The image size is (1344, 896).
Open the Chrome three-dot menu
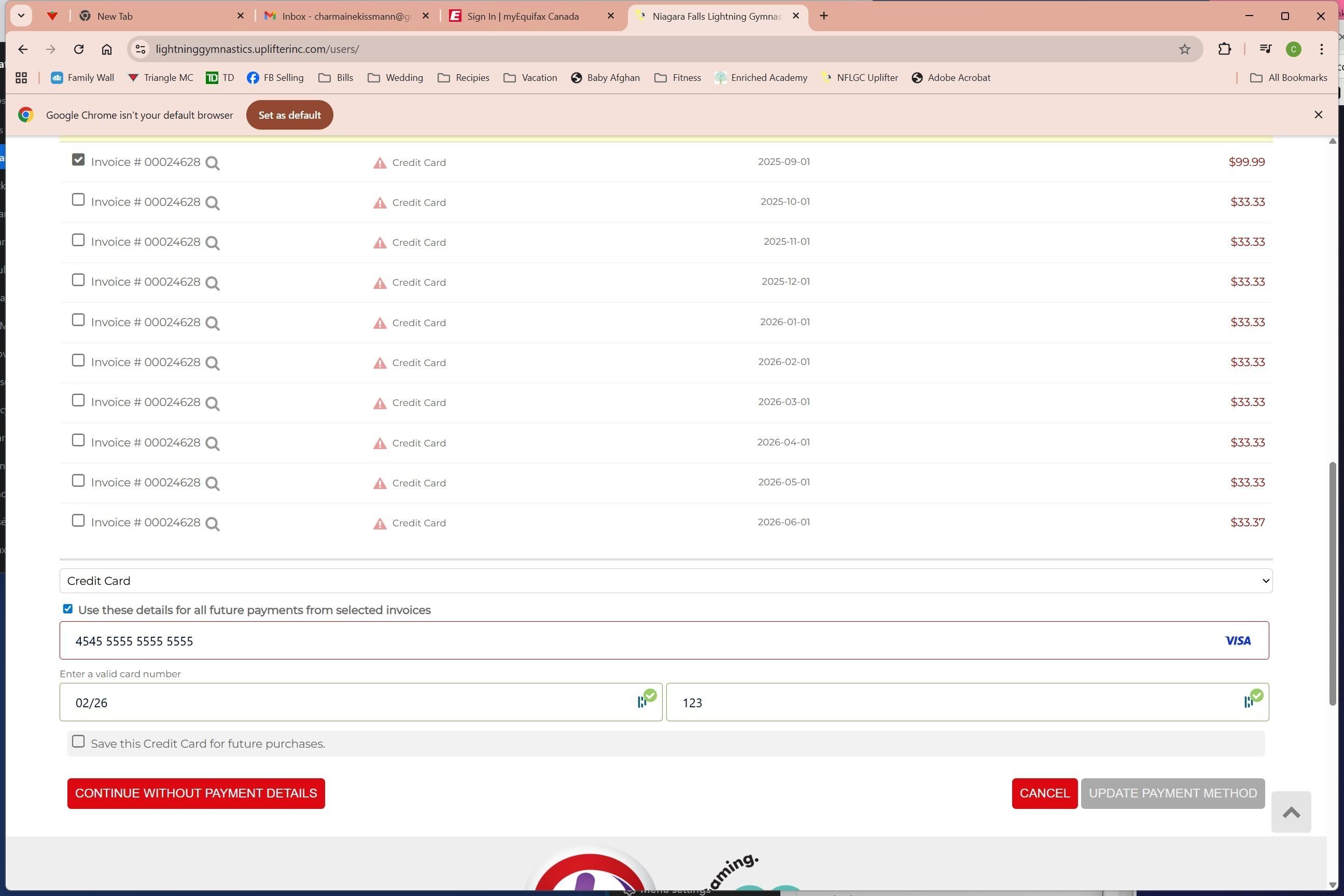click(1321, 49)
